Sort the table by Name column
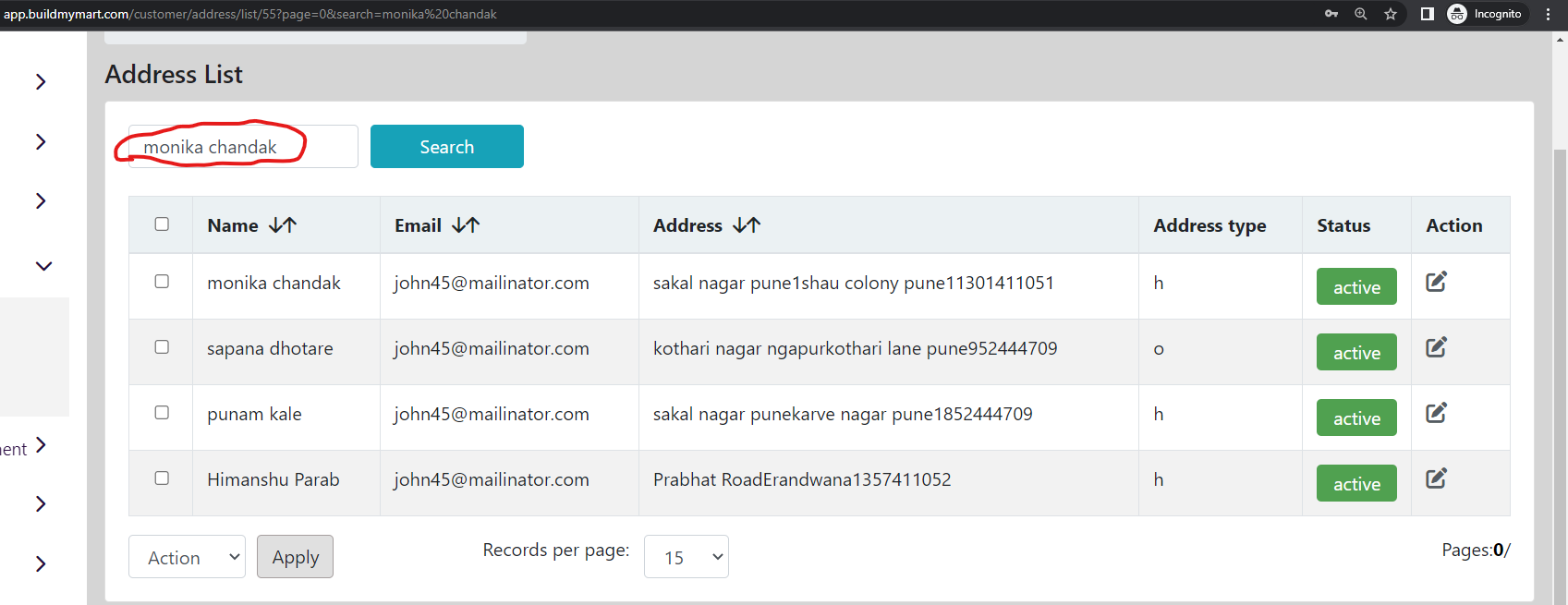 [283, 225]
